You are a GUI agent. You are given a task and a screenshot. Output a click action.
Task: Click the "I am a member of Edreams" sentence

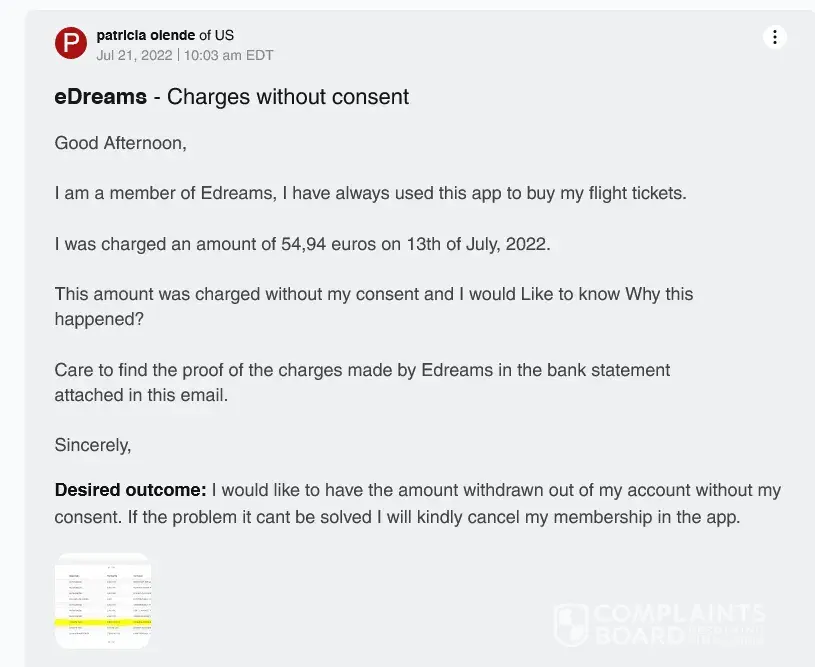pyautogui.click(x=370, y=193)
